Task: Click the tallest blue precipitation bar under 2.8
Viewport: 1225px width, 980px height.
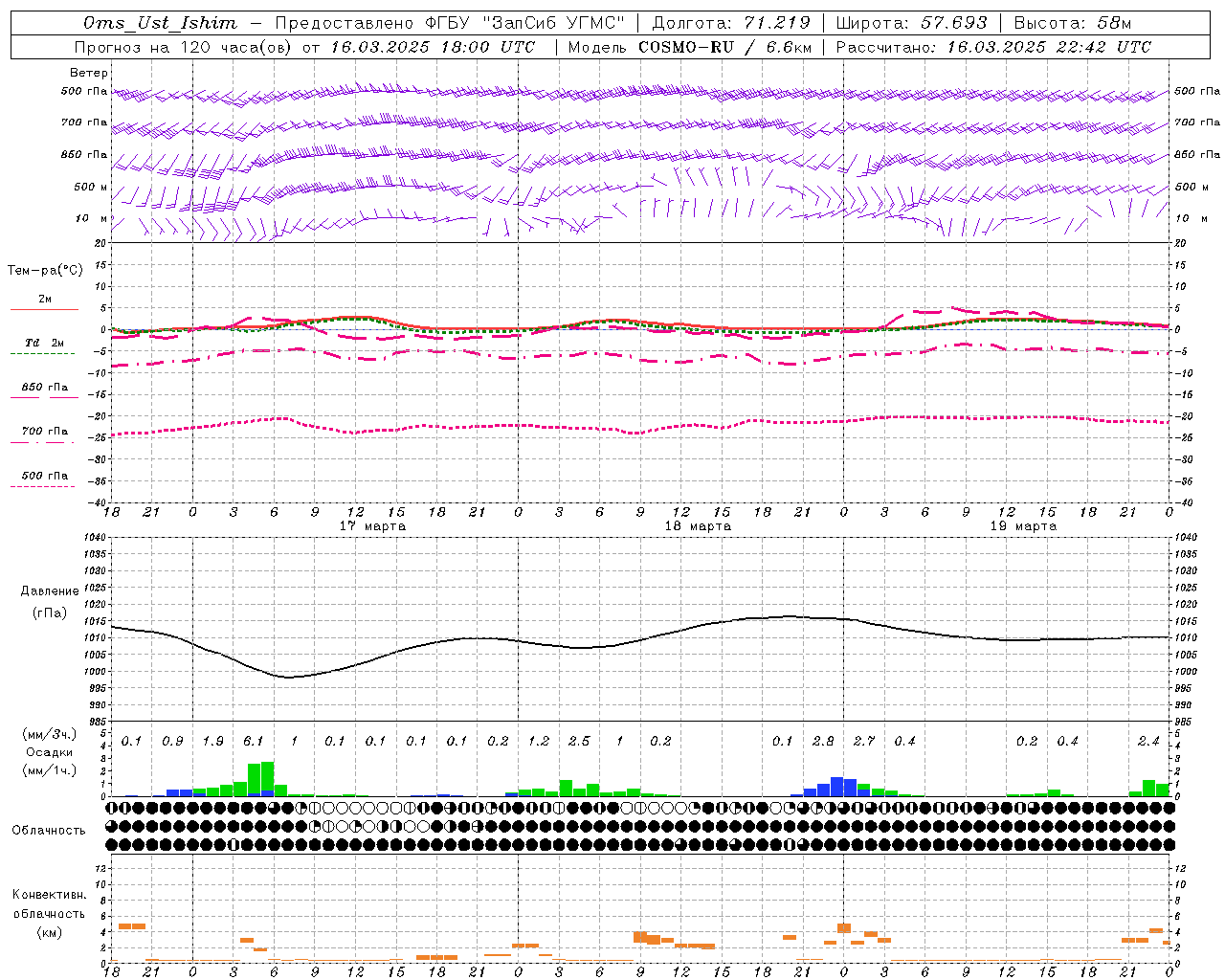Action: (836, 787)
